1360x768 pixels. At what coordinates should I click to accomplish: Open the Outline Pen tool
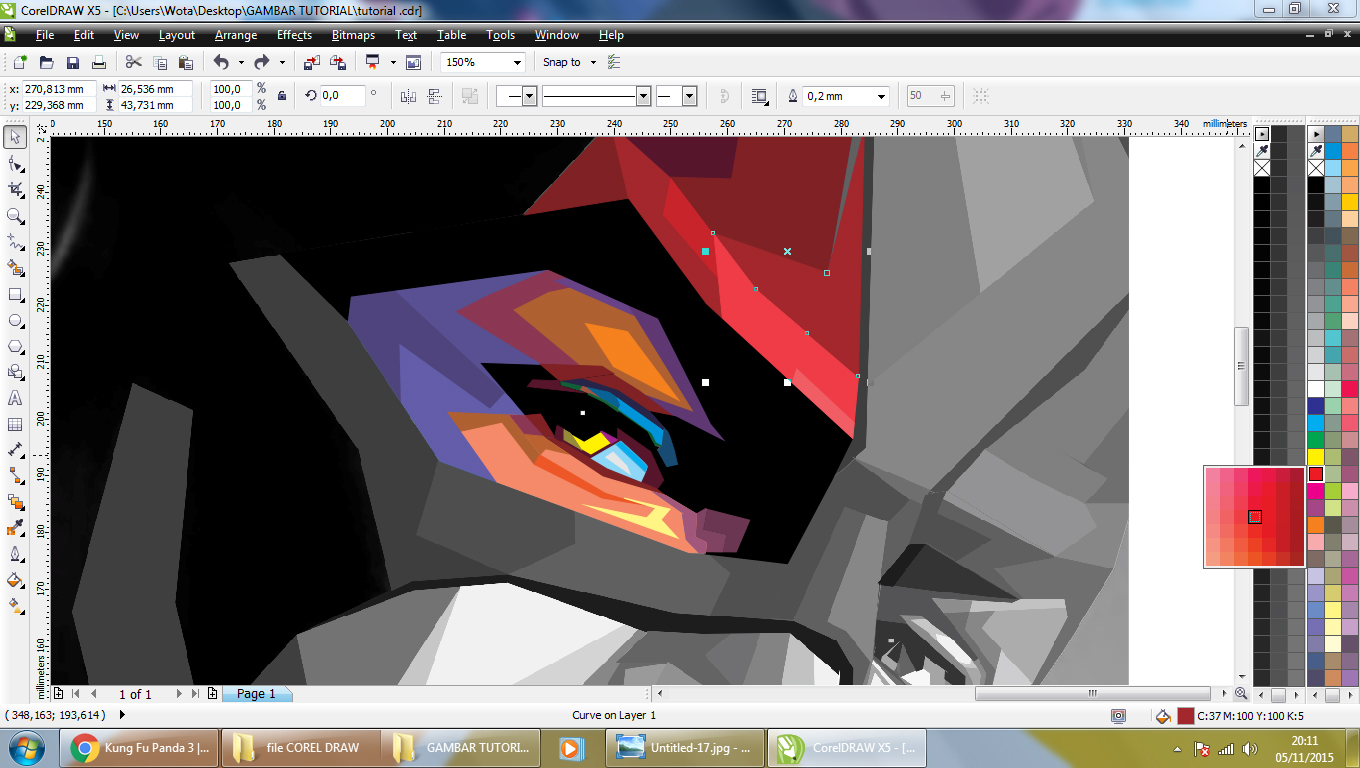click(15, 554)
